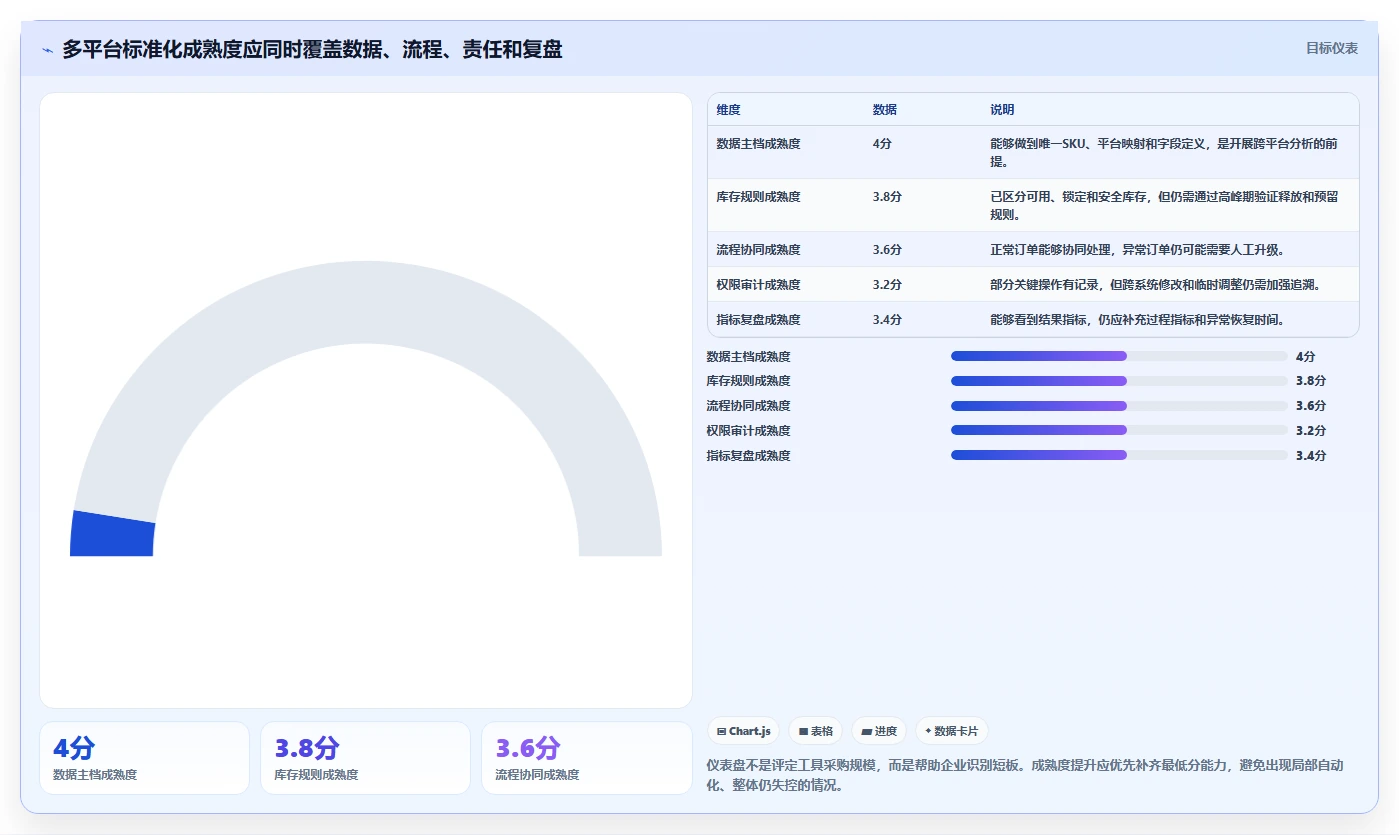
Task: Select 权限审计成熟度 in the table
Action: tap(758, 285)
